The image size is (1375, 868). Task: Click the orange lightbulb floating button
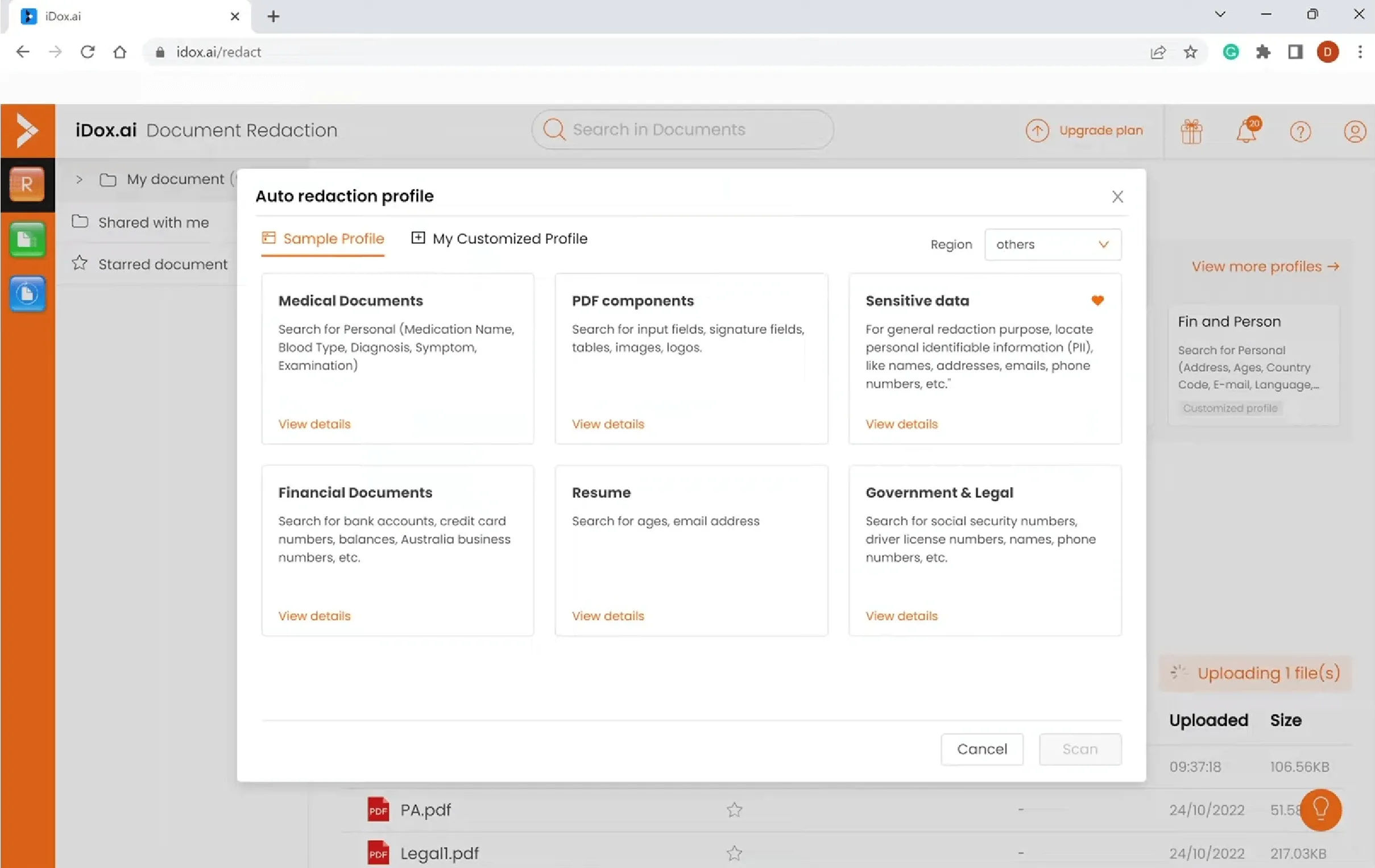coord(1320,809)
